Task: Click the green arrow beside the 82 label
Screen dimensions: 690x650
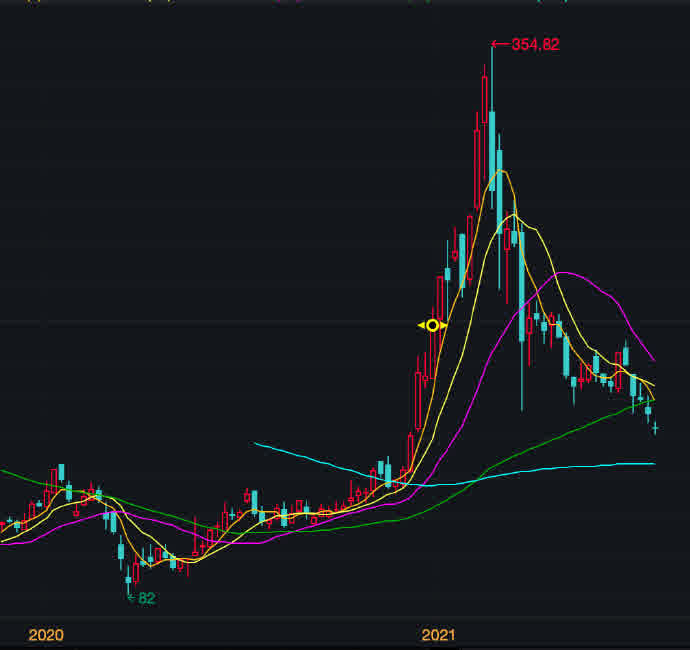Action: click(x=131, y=598)
